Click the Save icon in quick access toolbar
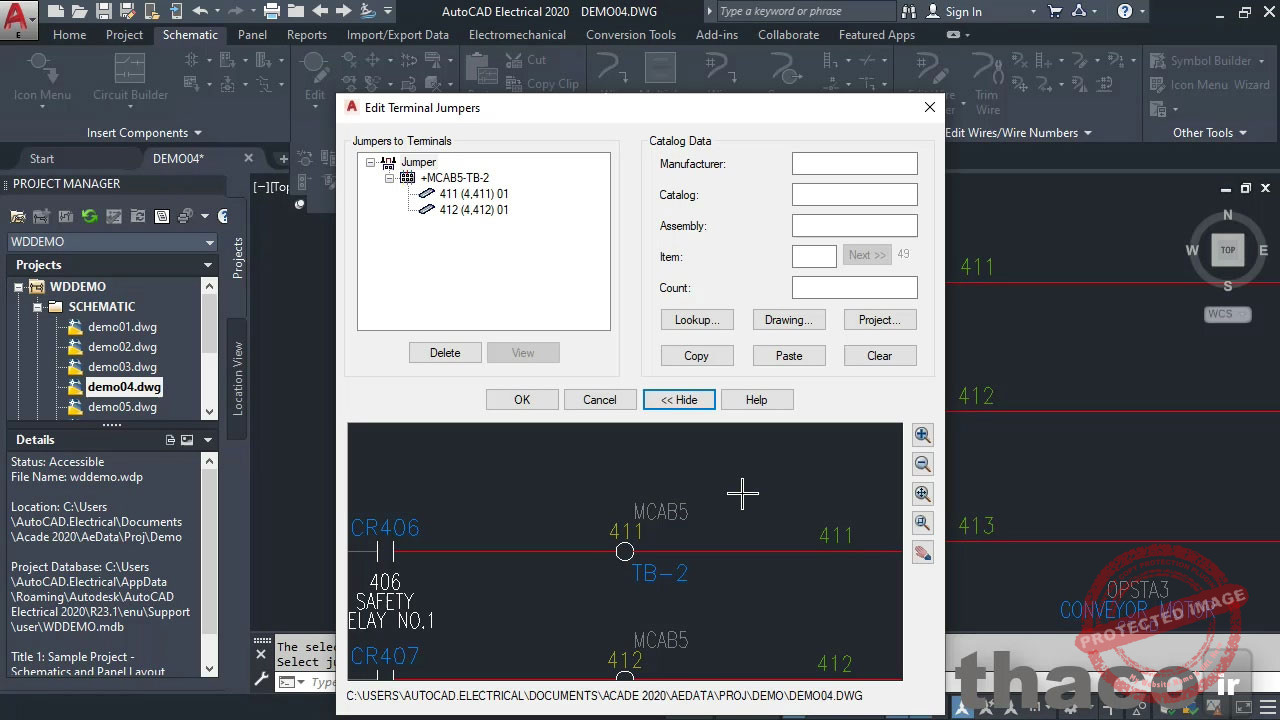 pyautogui.click(x=105, y=11)
